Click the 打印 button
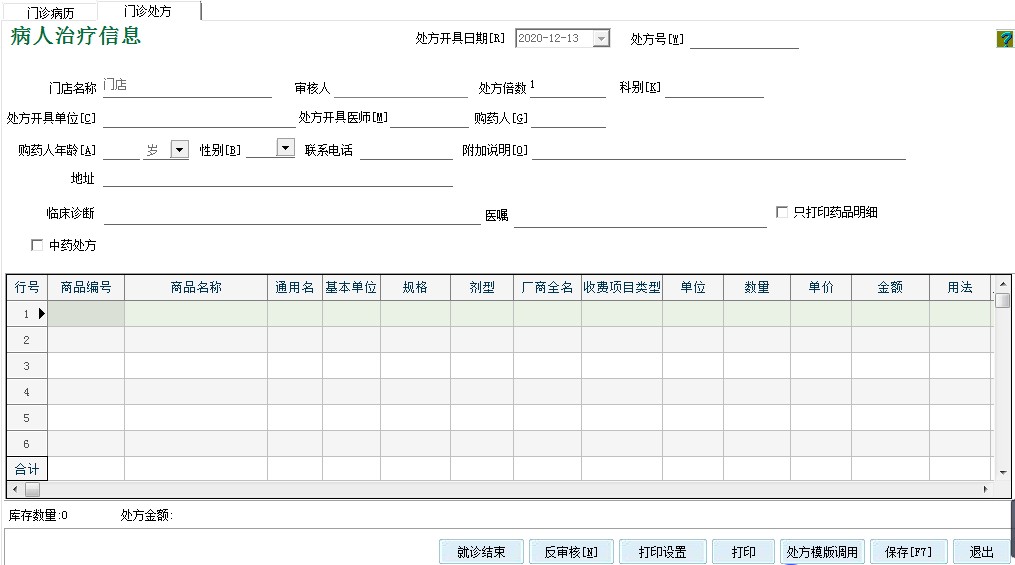This screenshot has height=565, width=1015. (743, 551)
